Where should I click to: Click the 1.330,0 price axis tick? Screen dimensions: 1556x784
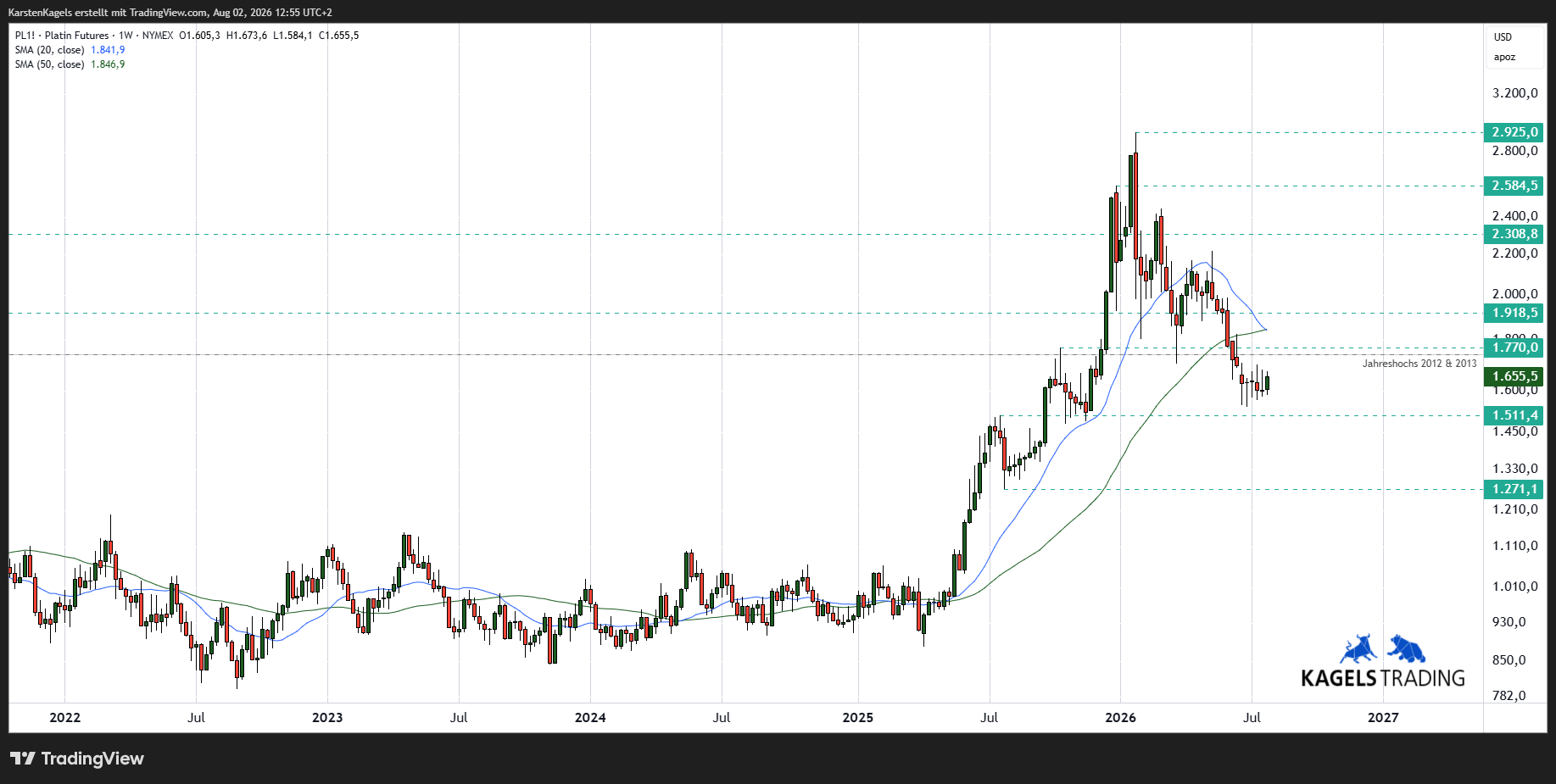[1515, 469]
